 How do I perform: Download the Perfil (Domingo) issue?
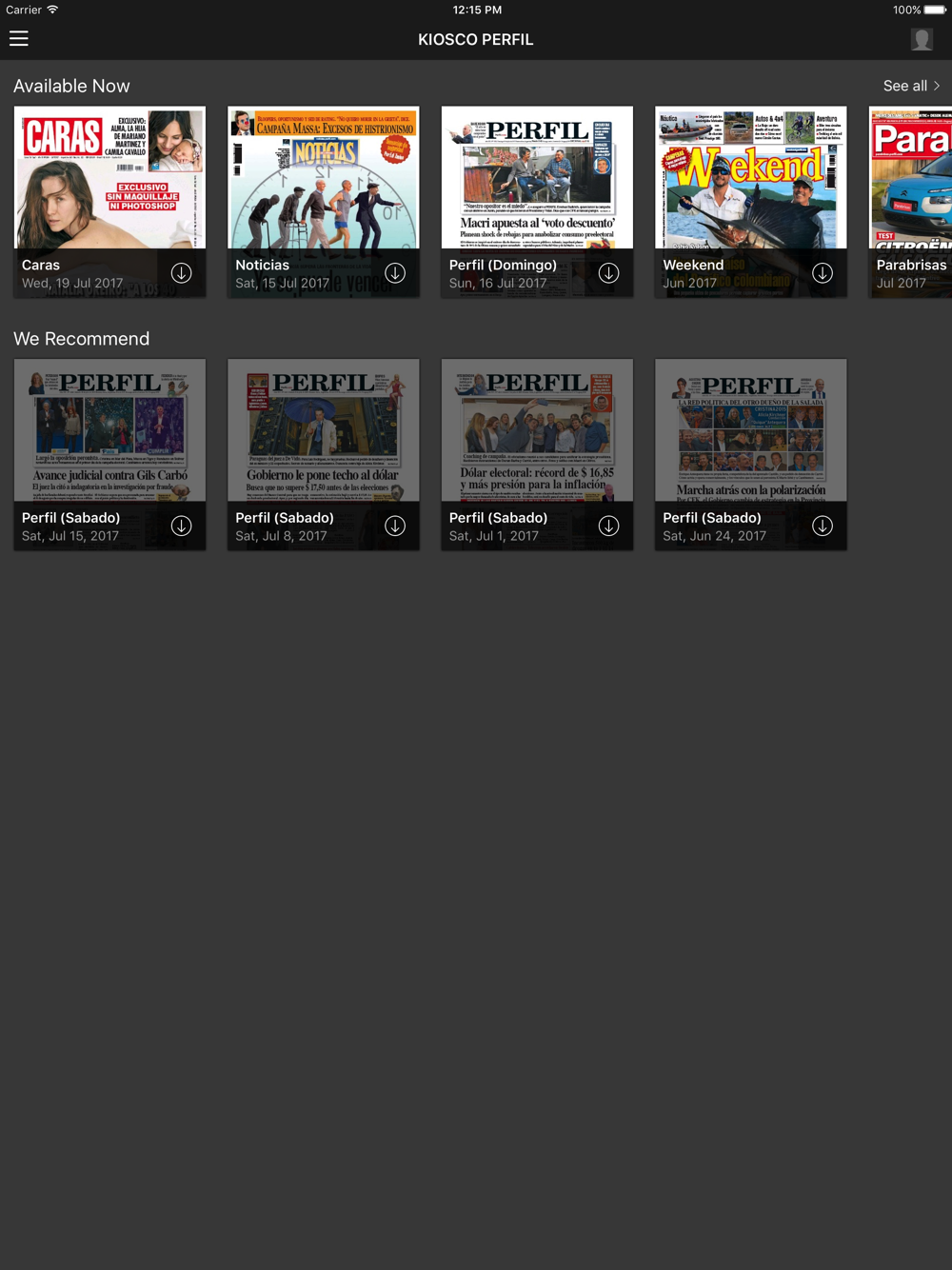coord(608,273)
